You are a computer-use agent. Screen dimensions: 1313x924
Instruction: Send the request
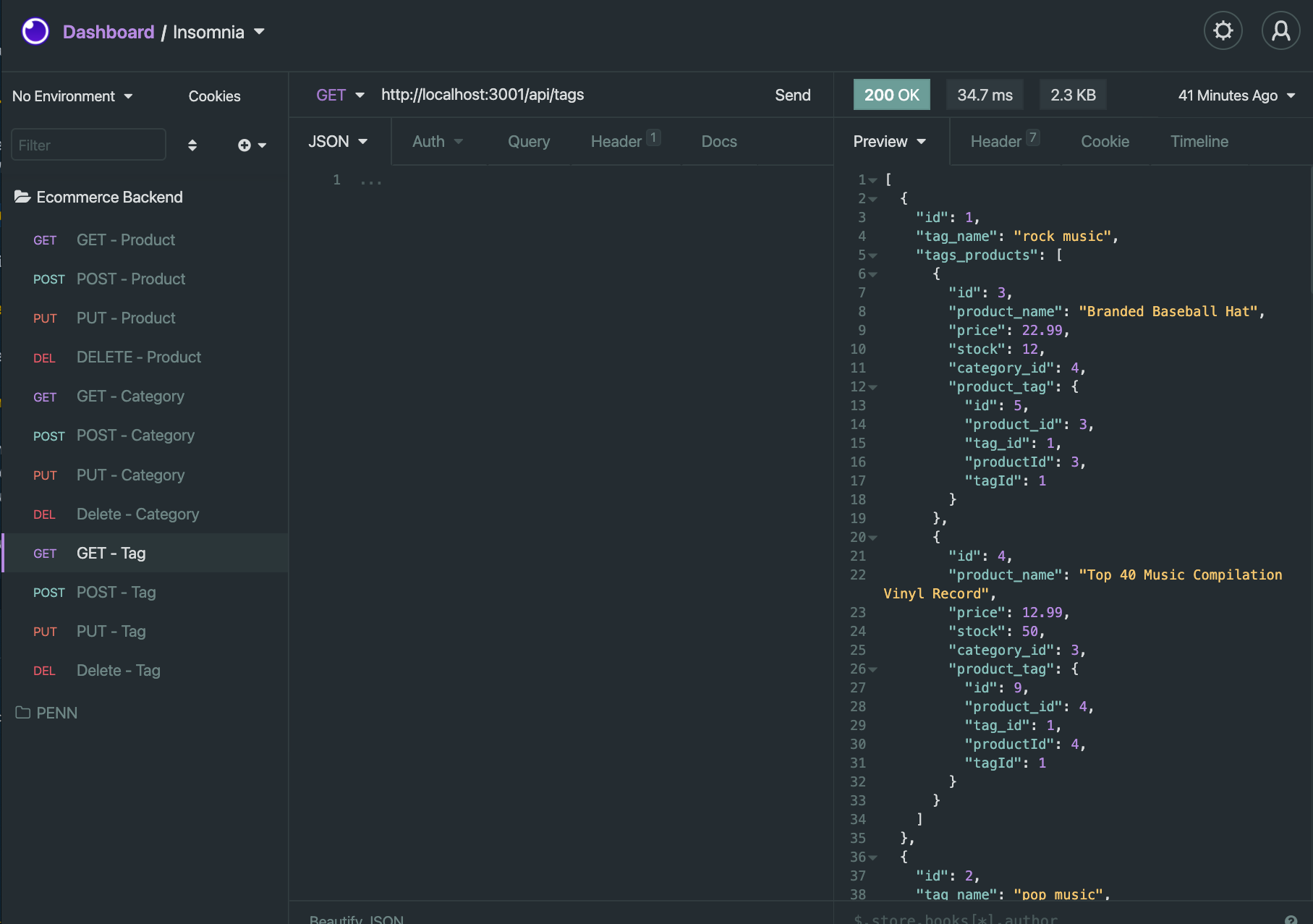[x=793, y=95]
